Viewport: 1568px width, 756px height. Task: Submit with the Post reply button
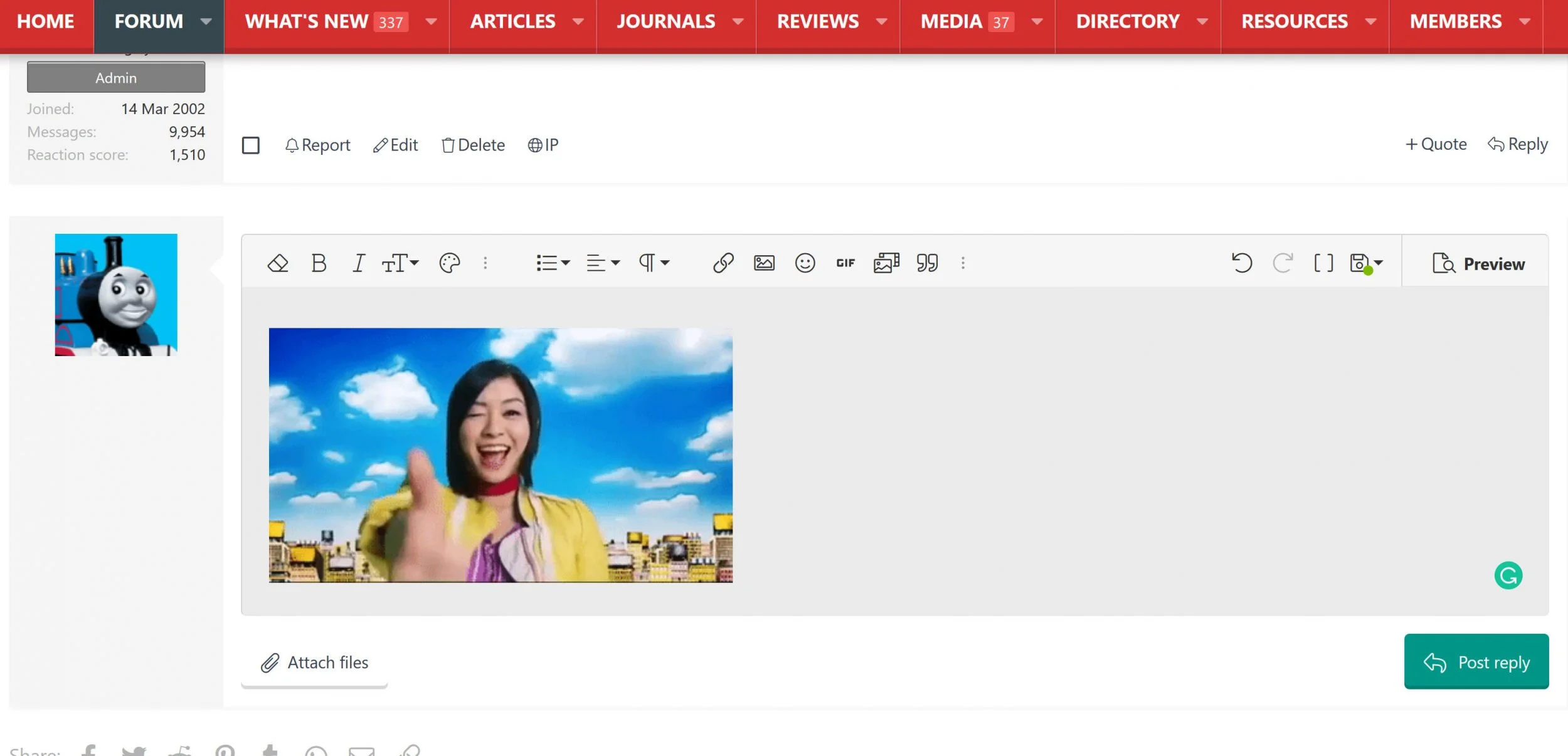(1476, 662)
